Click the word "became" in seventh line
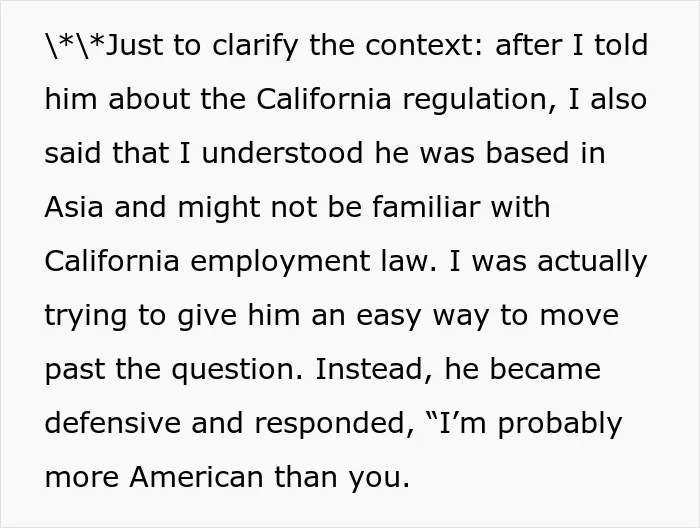700x528 pixels. point(545,369)
